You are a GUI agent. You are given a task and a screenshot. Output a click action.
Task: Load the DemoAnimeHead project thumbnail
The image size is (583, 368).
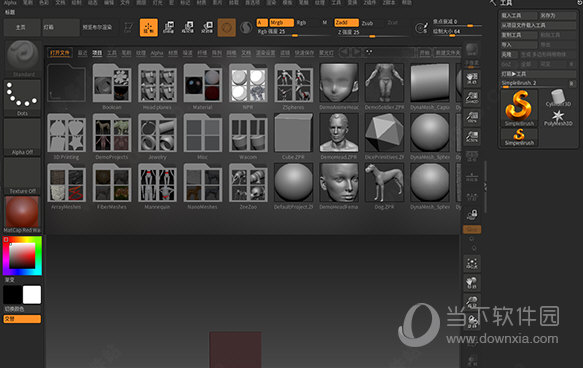pos(339,83)
